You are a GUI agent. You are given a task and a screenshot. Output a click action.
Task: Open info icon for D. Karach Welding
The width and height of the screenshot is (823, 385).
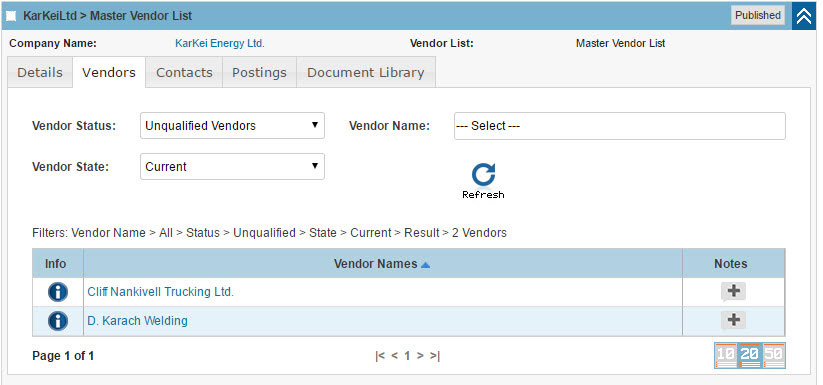[58, 320]
